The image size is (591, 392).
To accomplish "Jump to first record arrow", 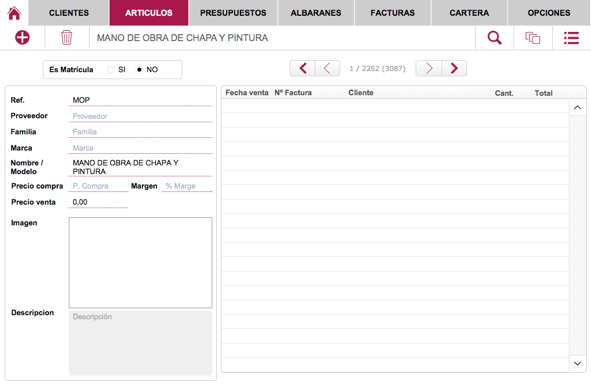I will 303,68.
